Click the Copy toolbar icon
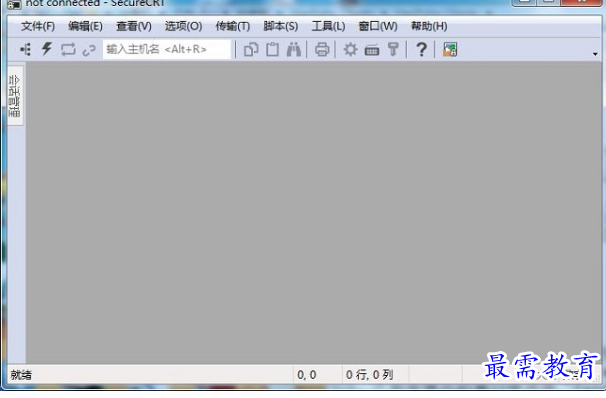 point(251,50)
